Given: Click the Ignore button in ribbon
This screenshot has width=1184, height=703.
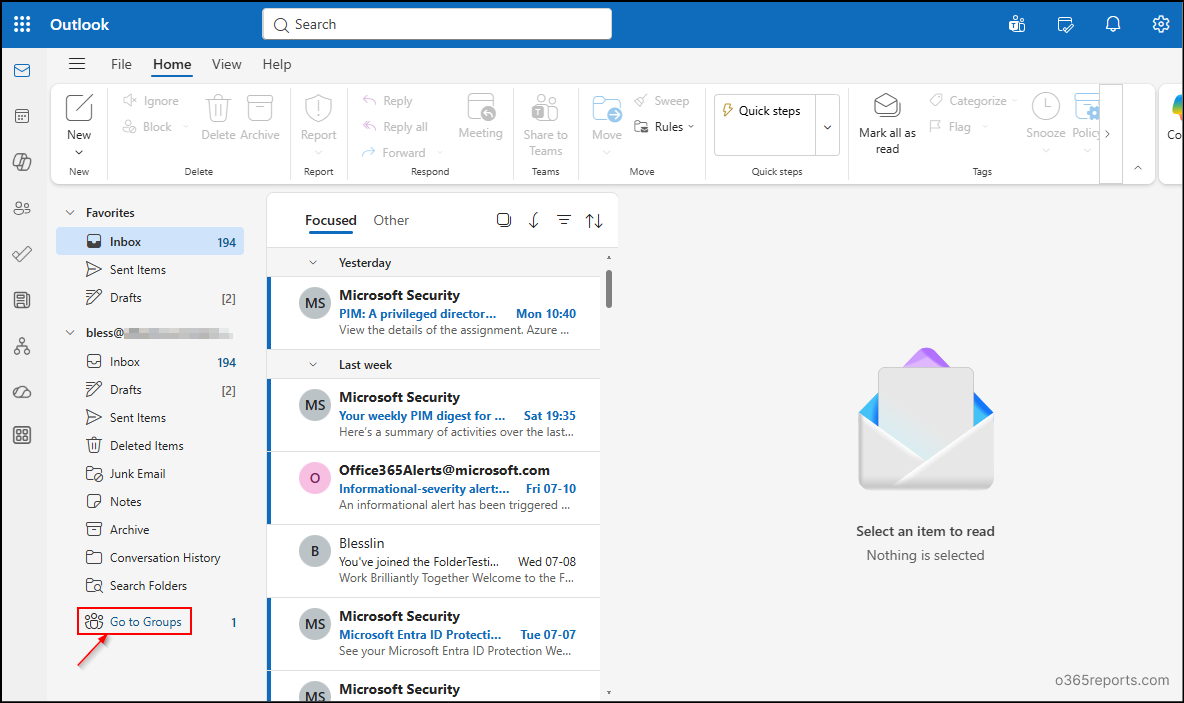Looking at the screenshot, I should click(151, 100).
